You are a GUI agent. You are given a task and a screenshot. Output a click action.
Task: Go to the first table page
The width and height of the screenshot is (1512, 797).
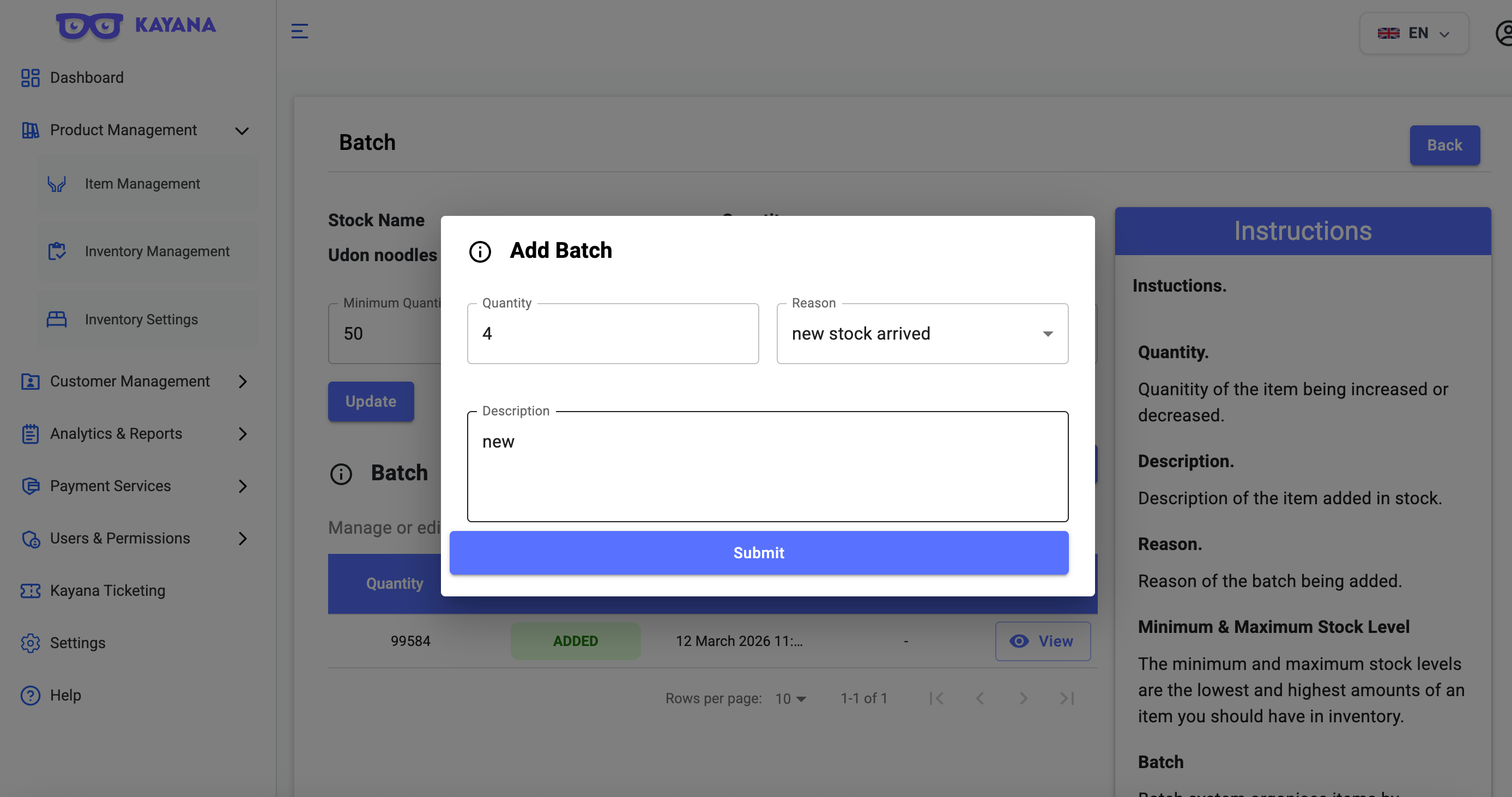[x=936, y=698]
